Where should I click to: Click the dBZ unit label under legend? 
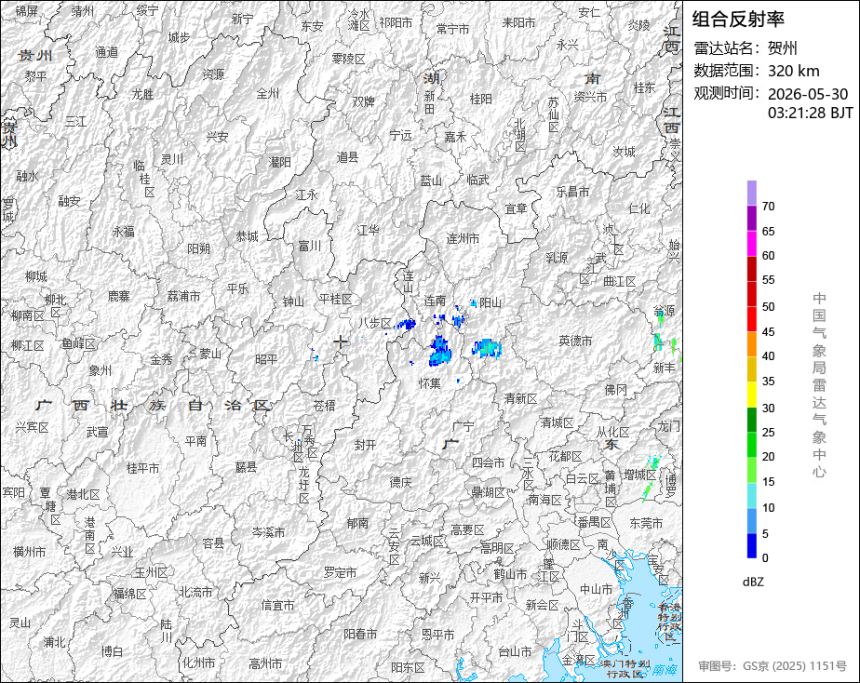point(753,582)
